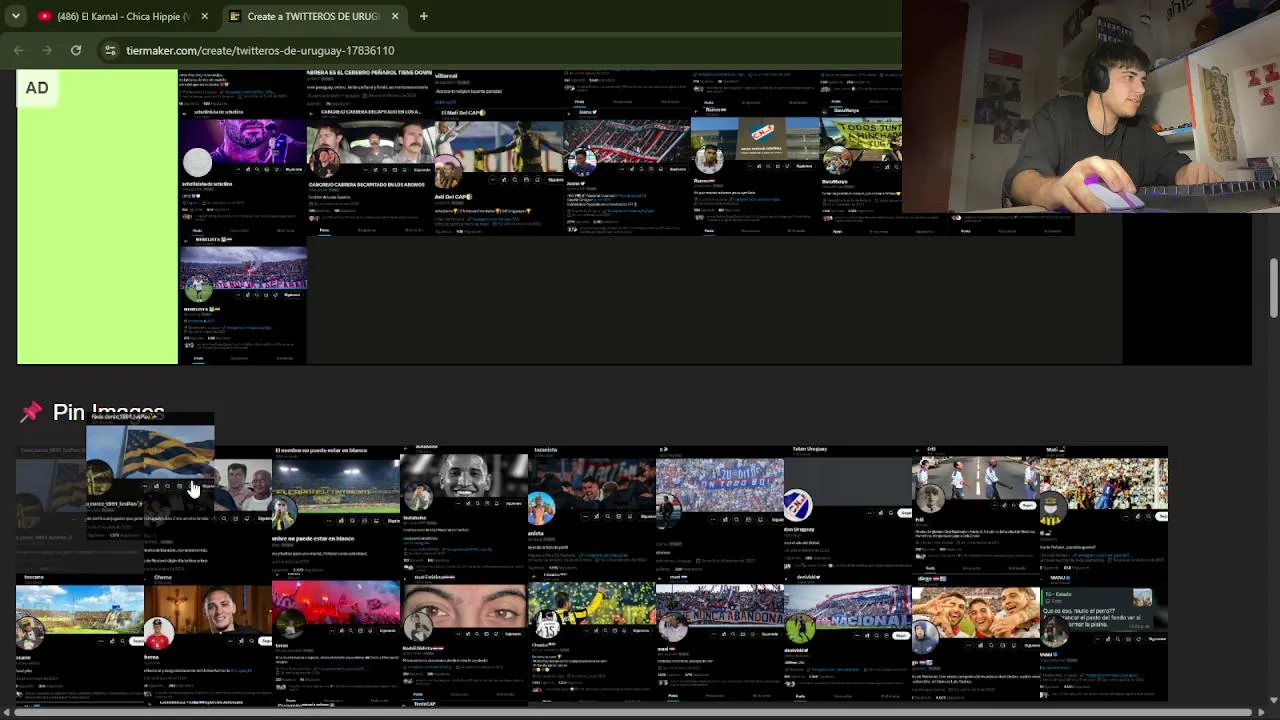The height and width of the screenshot is (720, 1280).
Task: Click the AD label
Action: click(x=37, y=88)
